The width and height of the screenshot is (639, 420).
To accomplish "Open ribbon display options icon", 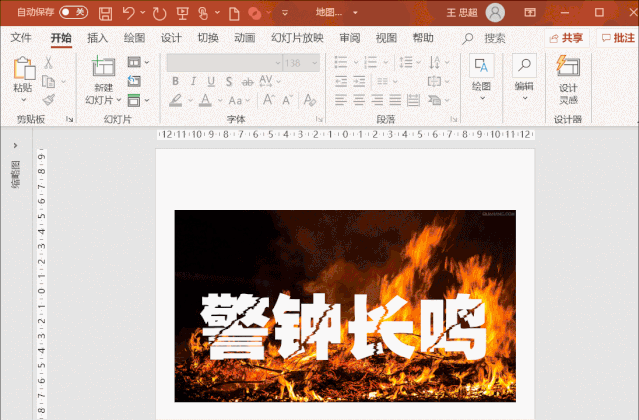I will (530, 13).
